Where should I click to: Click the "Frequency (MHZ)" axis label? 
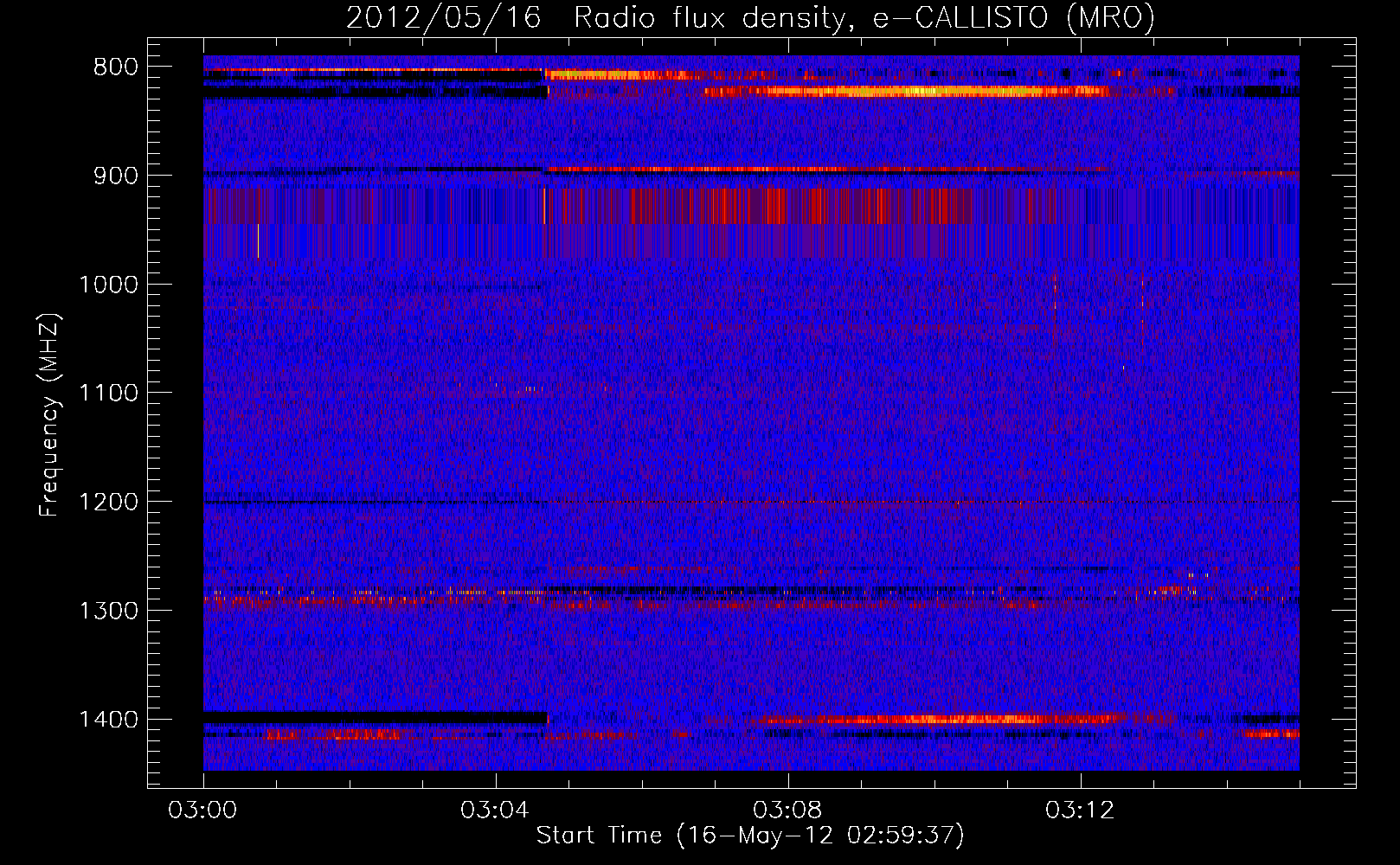point(49,416)
